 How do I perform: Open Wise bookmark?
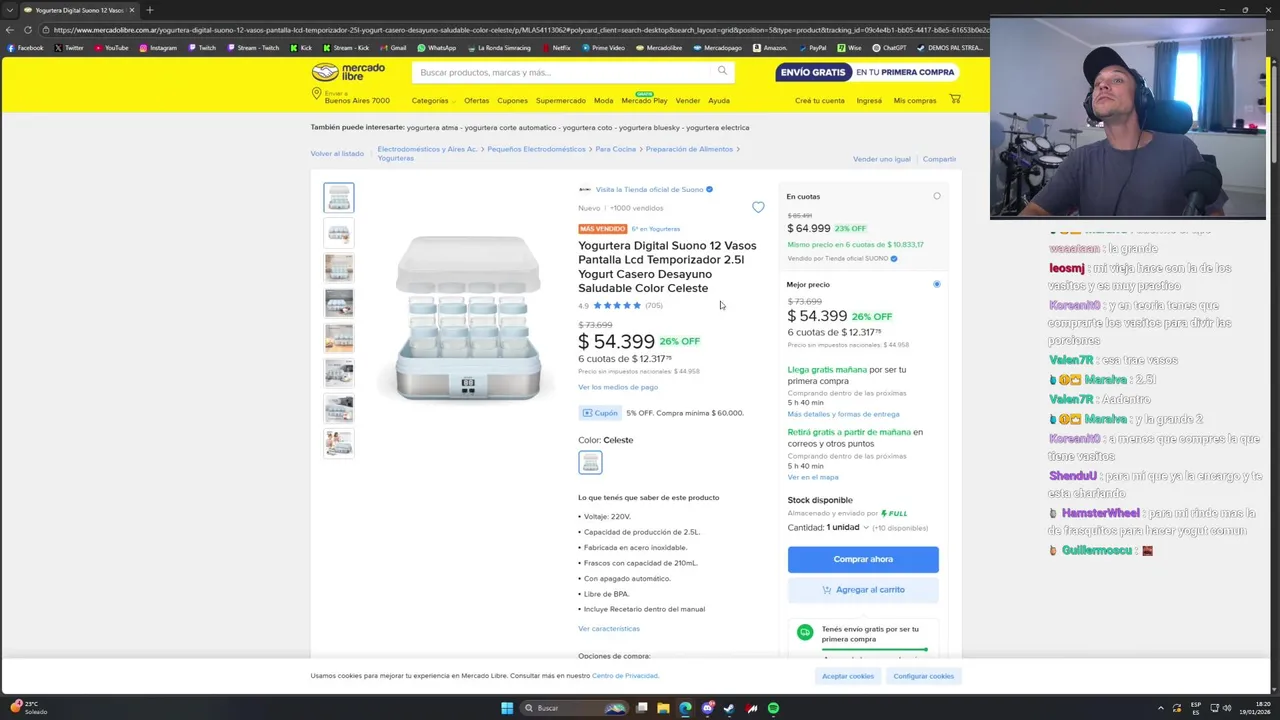849,47
